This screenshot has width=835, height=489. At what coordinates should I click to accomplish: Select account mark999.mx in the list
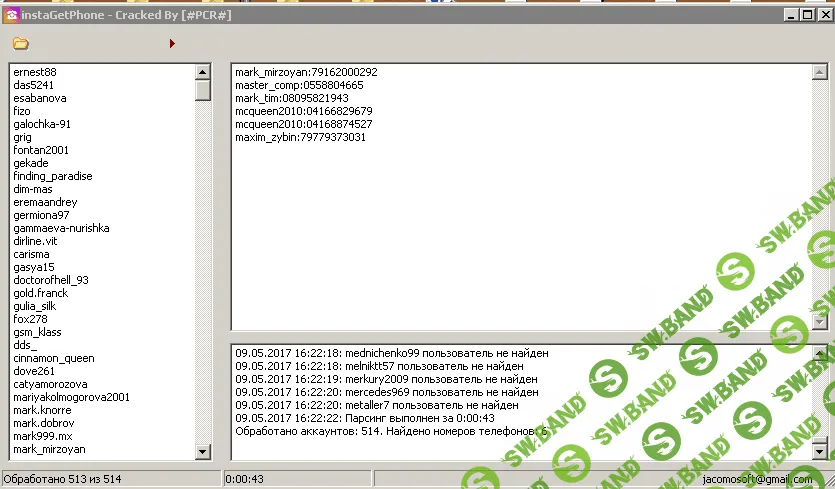pyautogui.click(x=43, y=436)
